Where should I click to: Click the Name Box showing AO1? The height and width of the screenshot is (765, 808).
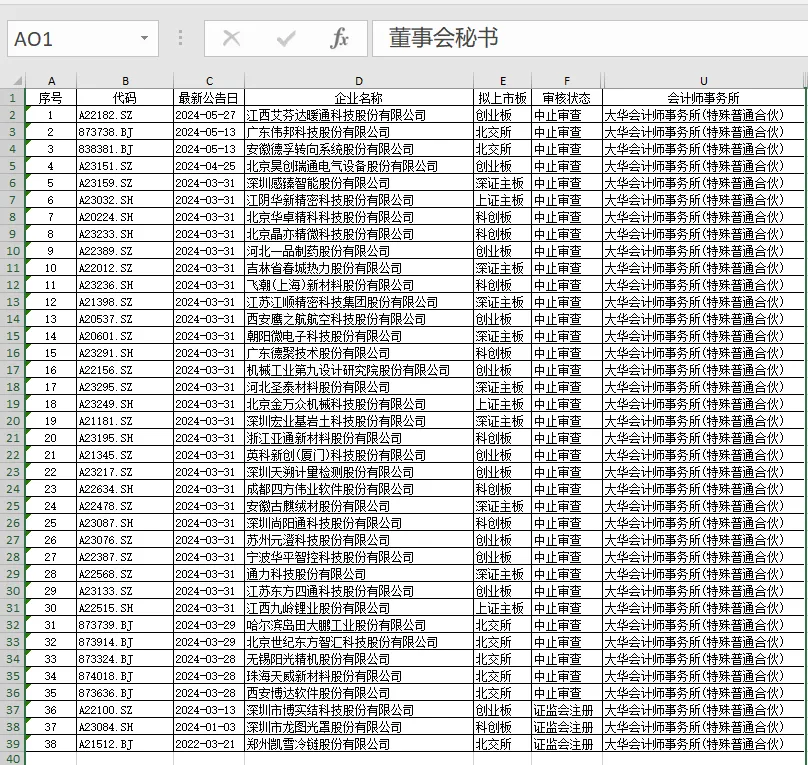82,39
